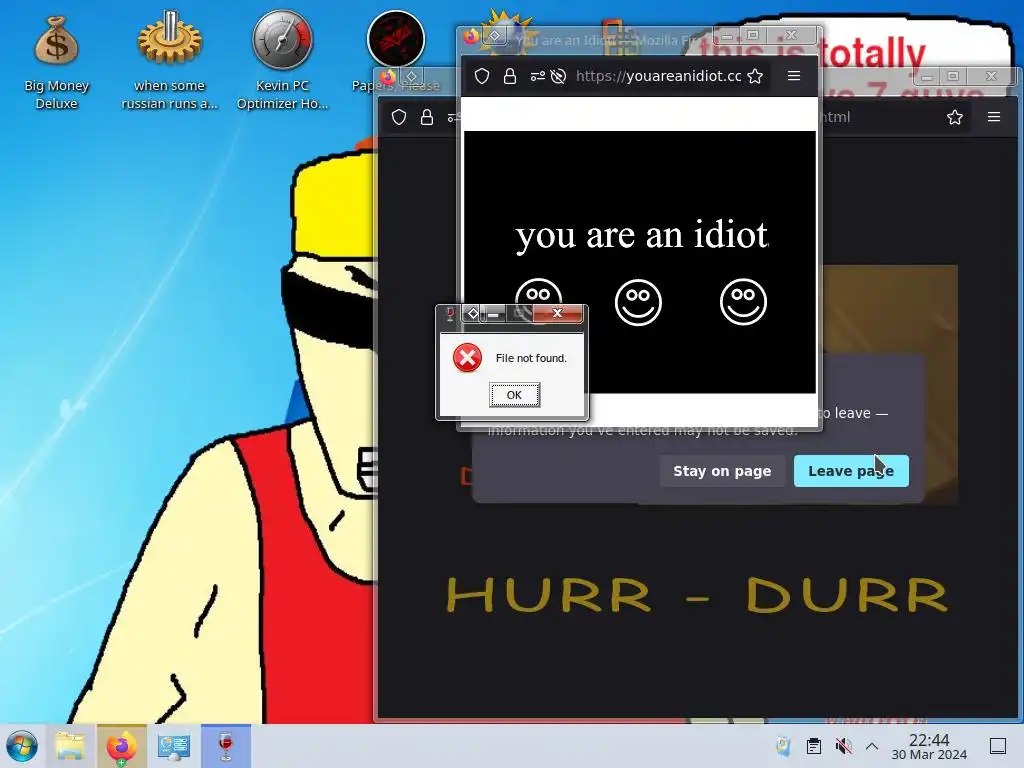Click the "you are an idiot" text
The height and width of the screenshot is (768, 1024).
point(642,235)
